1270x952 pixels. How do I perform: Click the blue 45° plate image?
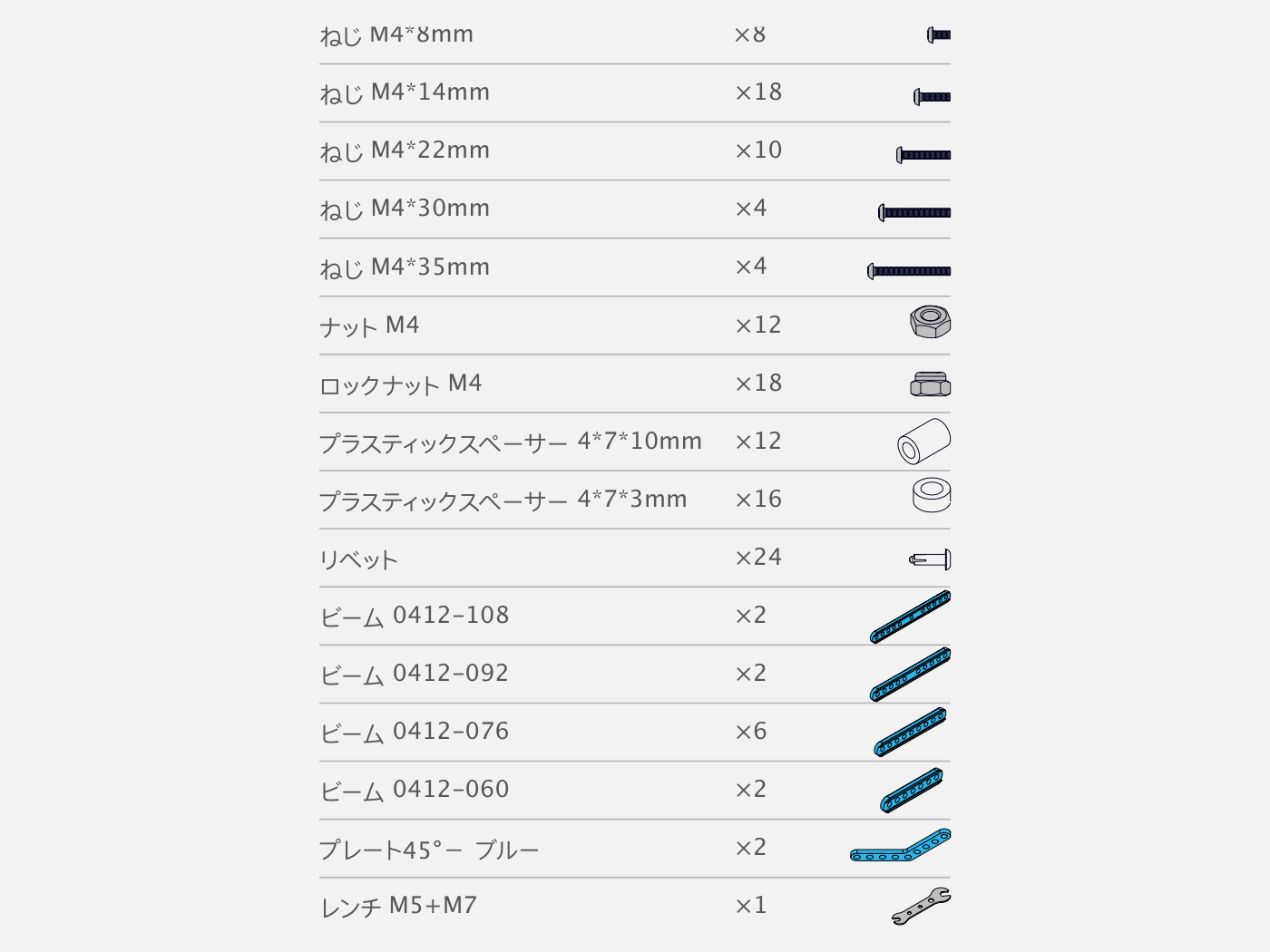[x=900, y=845]
